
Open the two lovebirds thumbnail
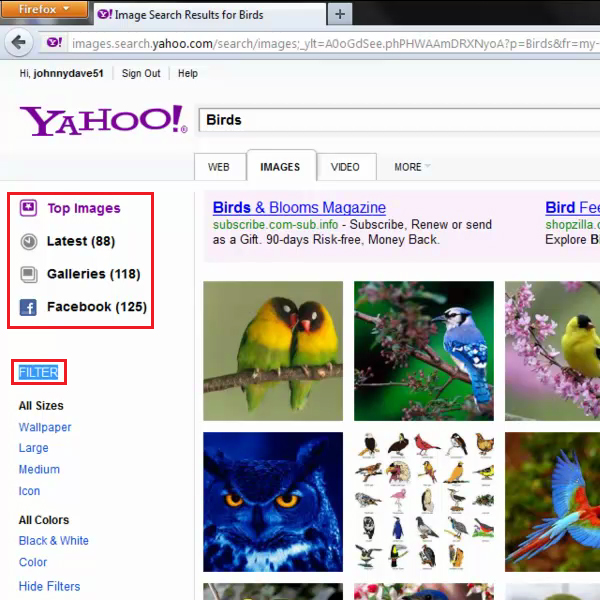(273, 351)
